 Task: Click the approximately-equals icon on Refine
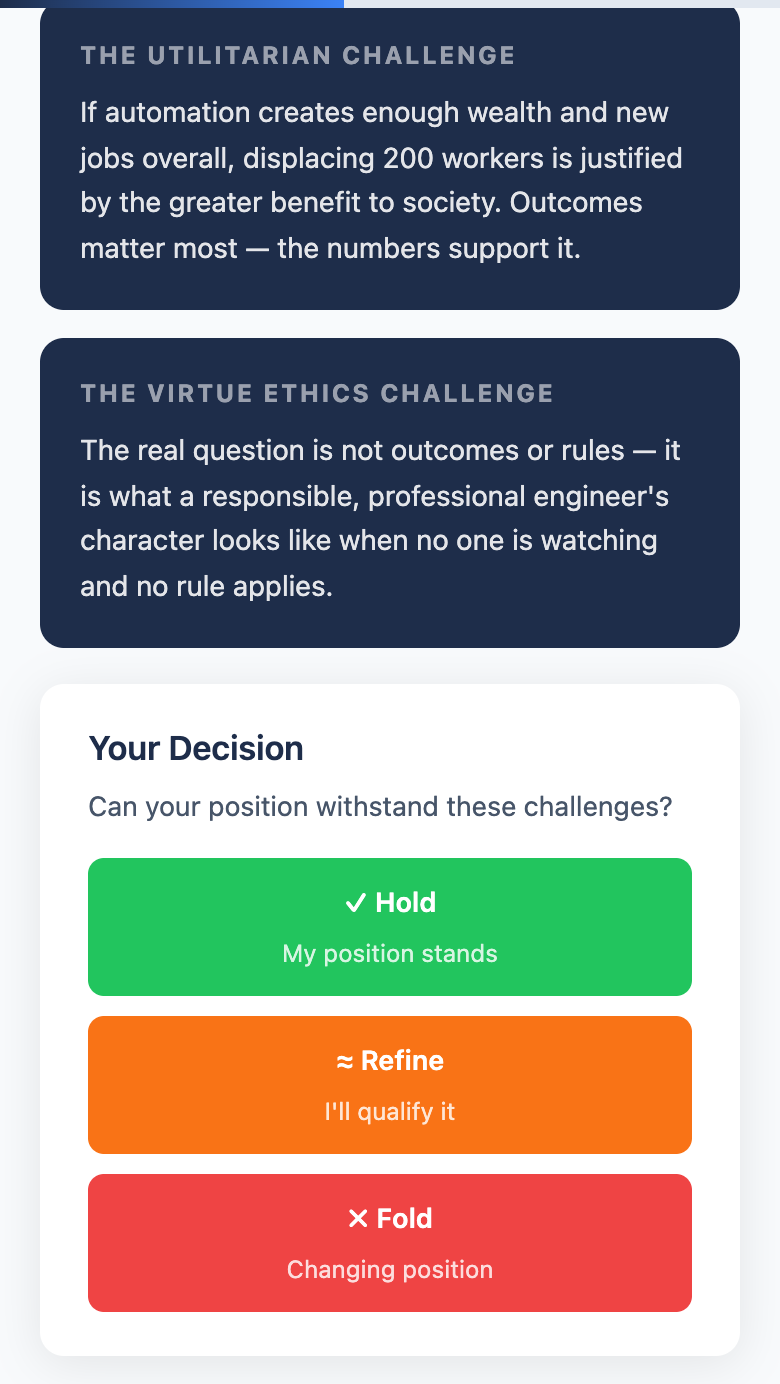tap(346, 1061)
